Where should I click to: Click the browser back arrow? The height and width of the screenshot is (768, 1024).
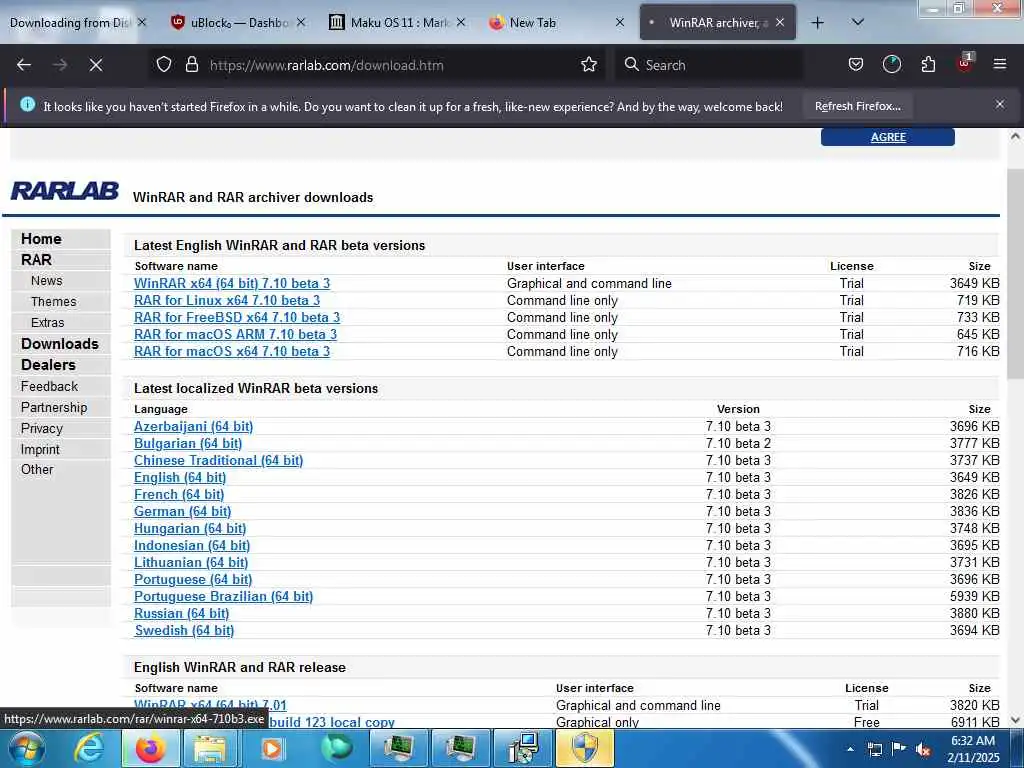tap(24, 65)
